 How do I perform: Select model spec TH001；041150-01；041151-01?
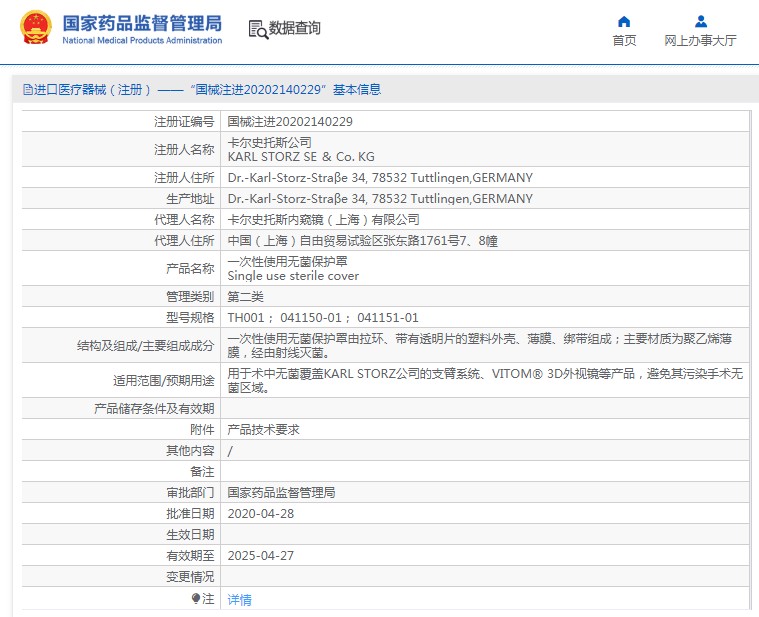(x=323, y=317)
